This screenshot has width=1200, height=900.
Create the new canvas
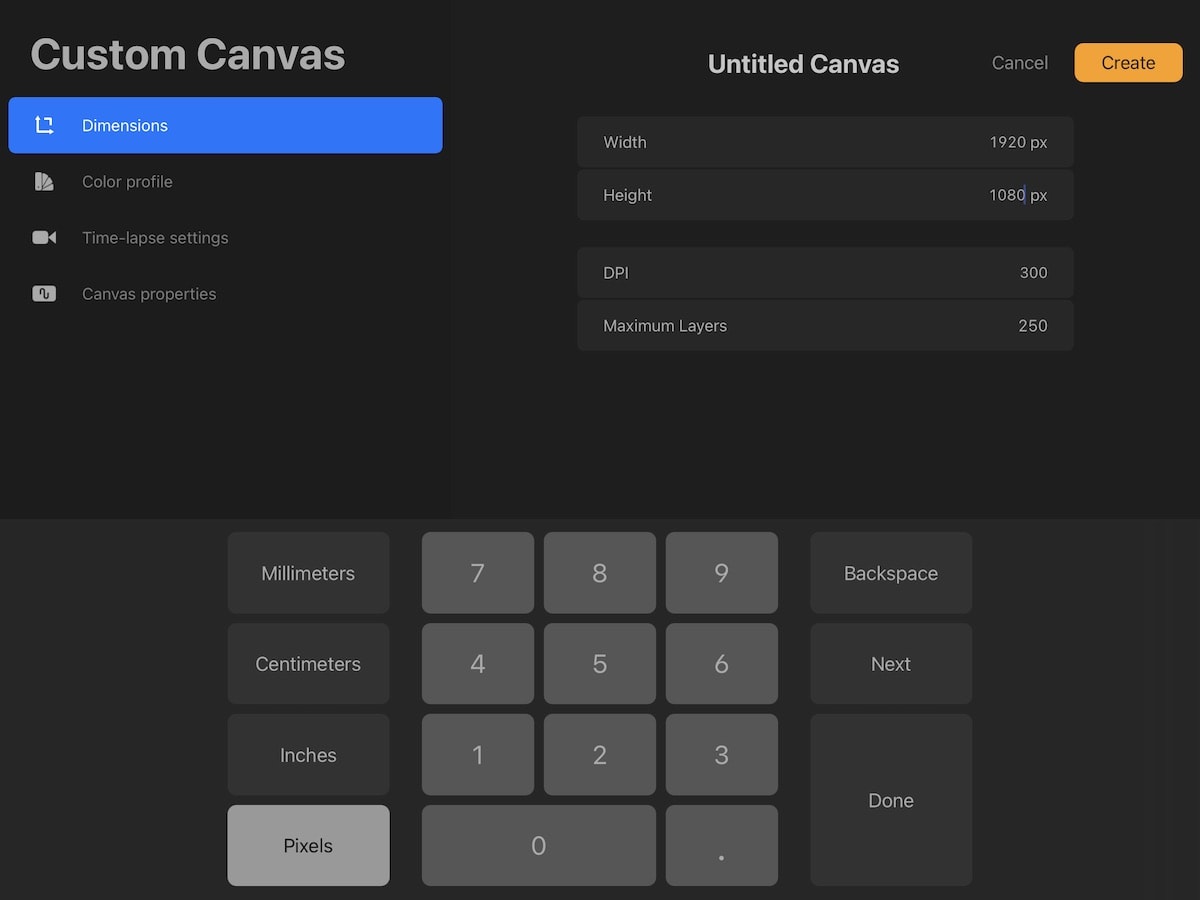click(1128, 62)
